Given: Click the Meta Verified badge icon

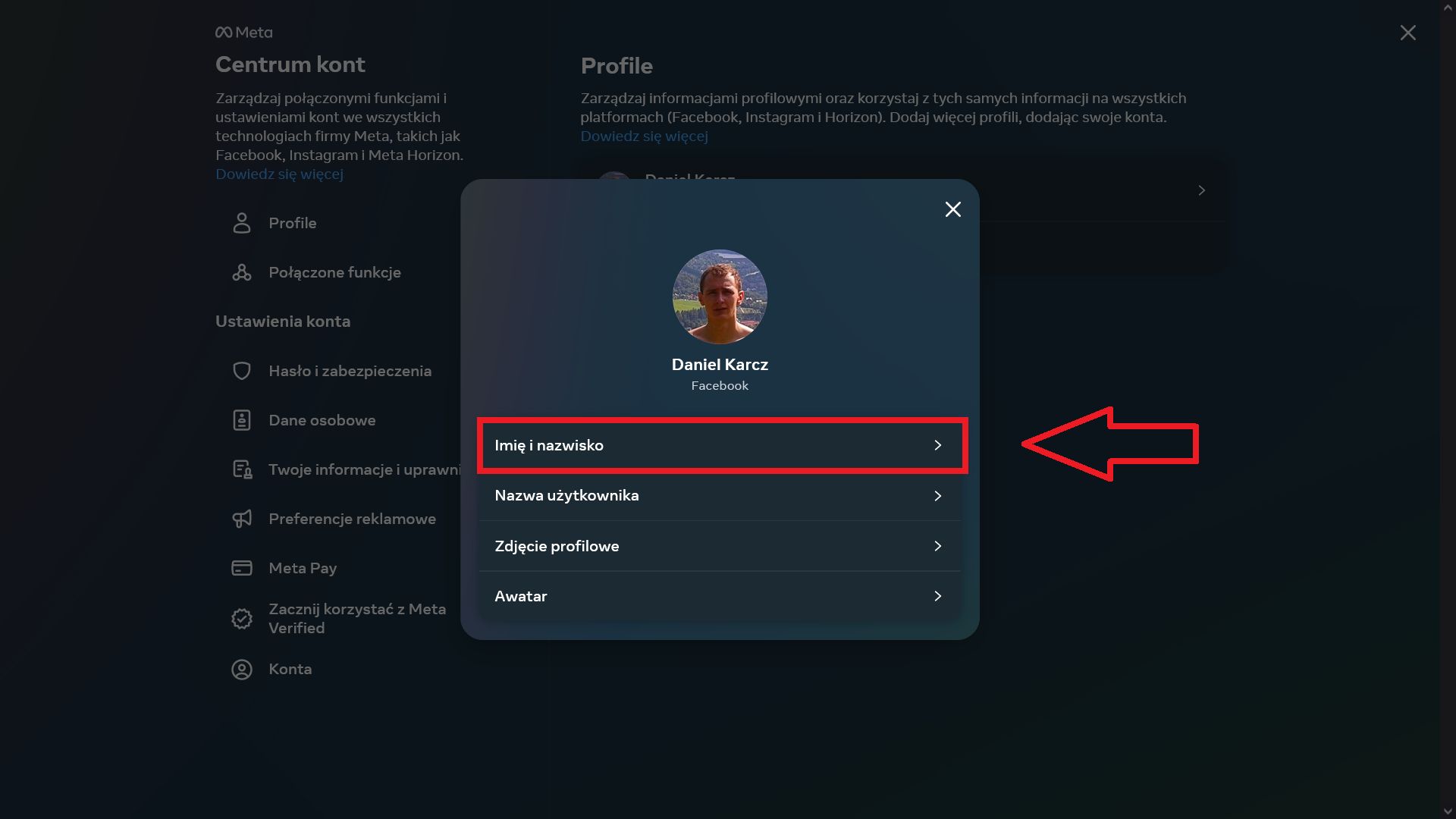Looking at the screenshot, I should 241,618.
